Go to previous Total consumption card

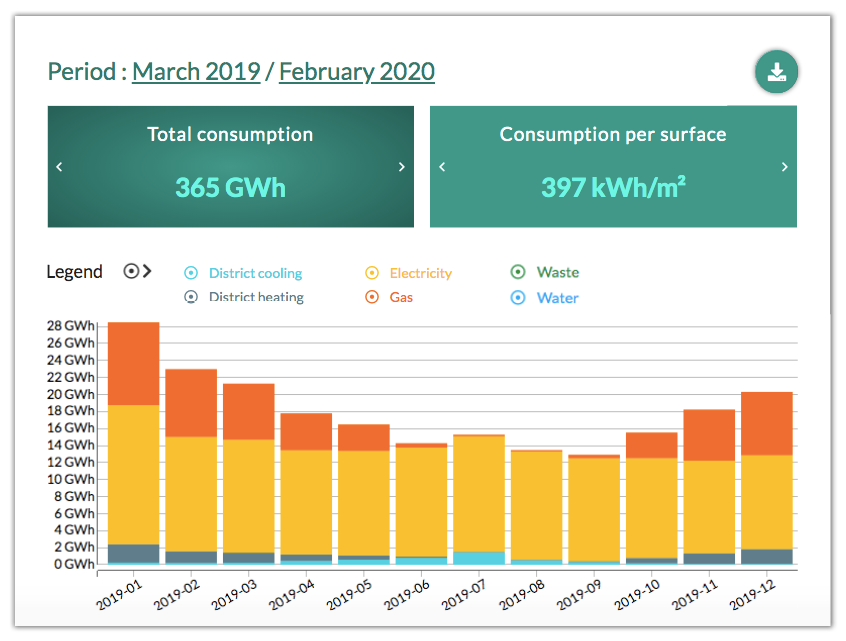[59, 167]
